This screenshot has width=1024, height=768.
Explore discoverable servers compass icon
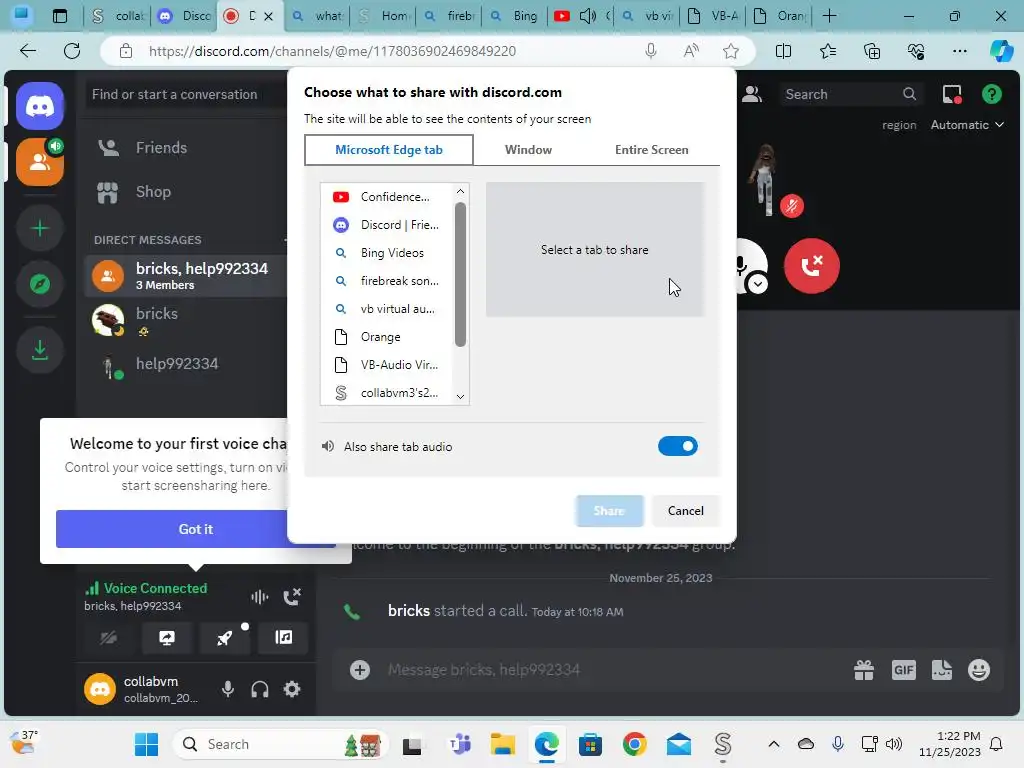(40, 284)
